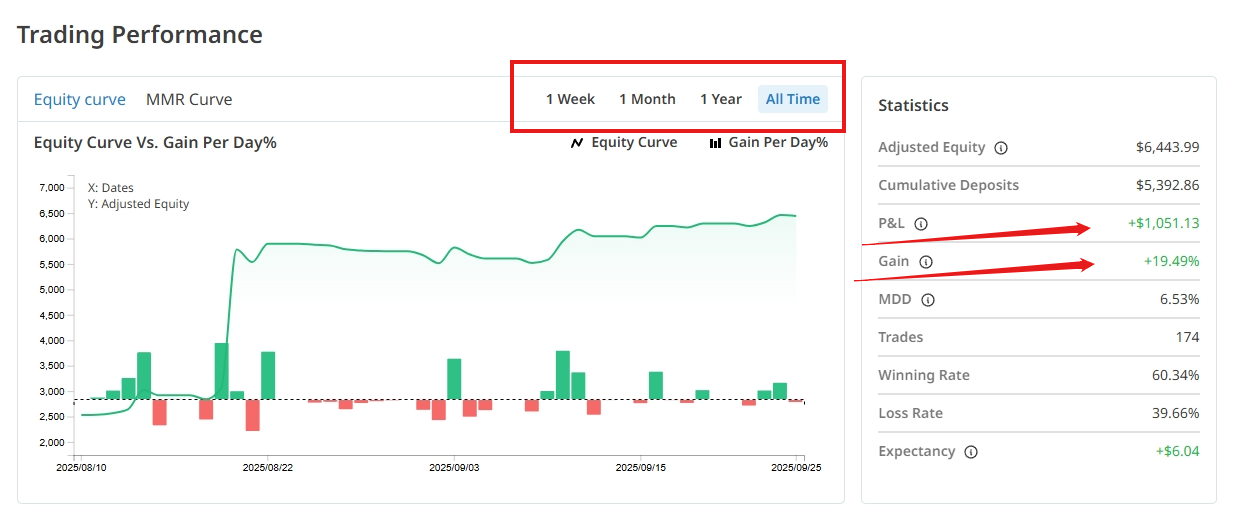Click the info icon next to Gain

926,262
